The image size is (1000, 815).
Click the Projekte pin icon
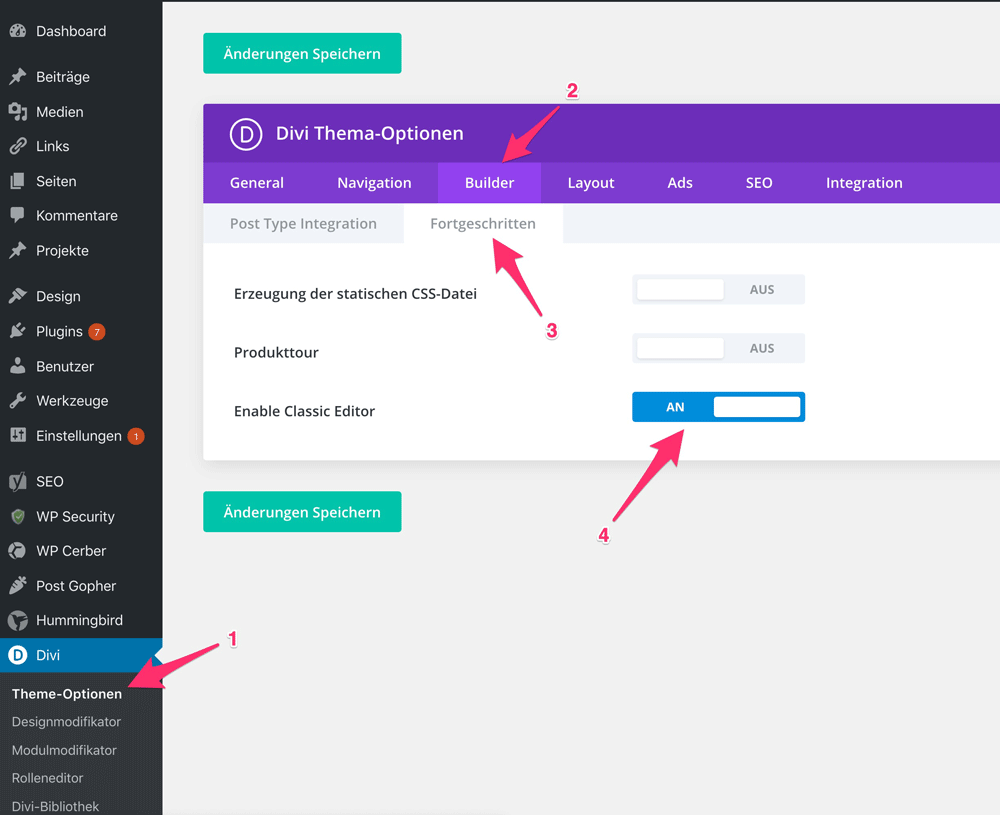[18, 250]
